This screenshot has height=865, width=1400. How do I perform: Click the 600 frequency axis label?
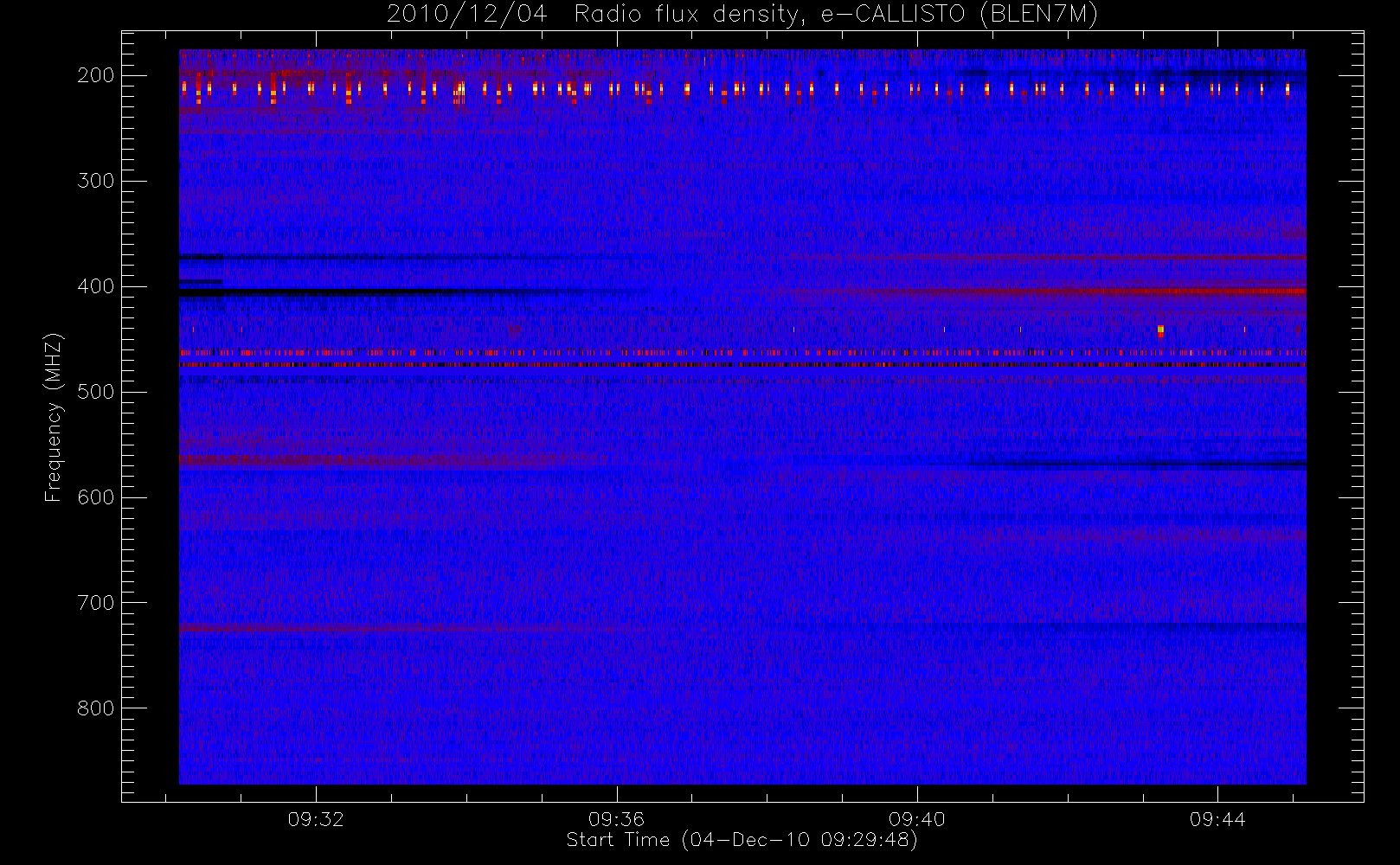click(95, 497)
